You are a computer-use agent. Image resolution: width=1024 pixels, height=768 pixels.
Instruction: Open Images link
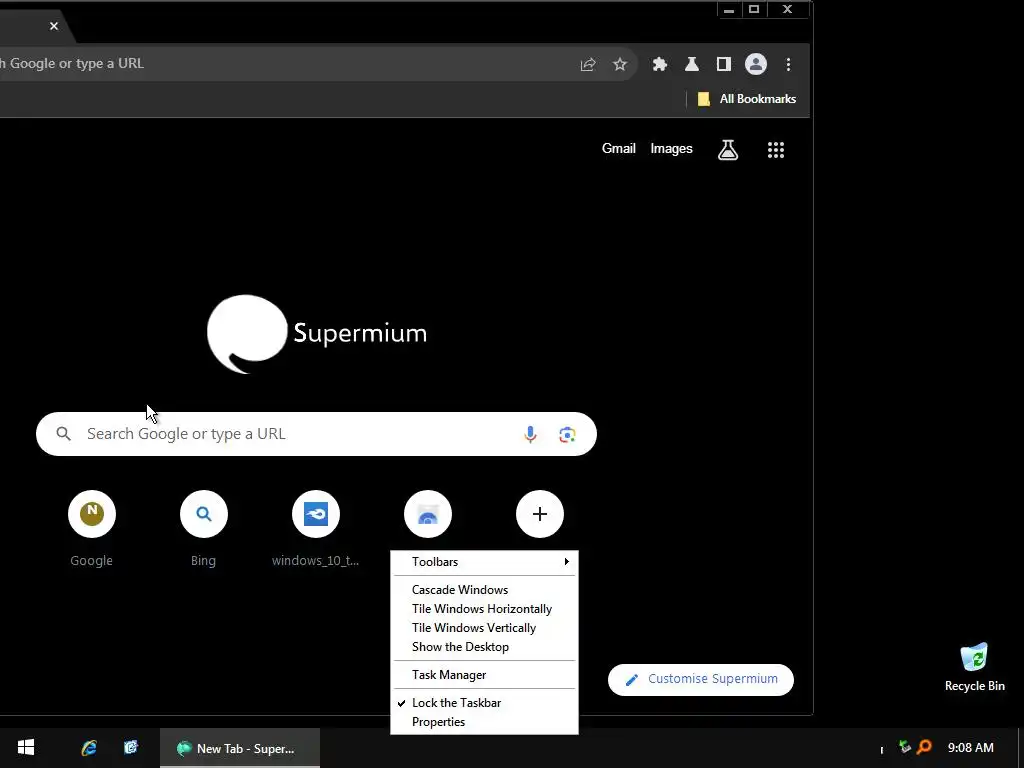pyautogui.click(x=671, y=149)
